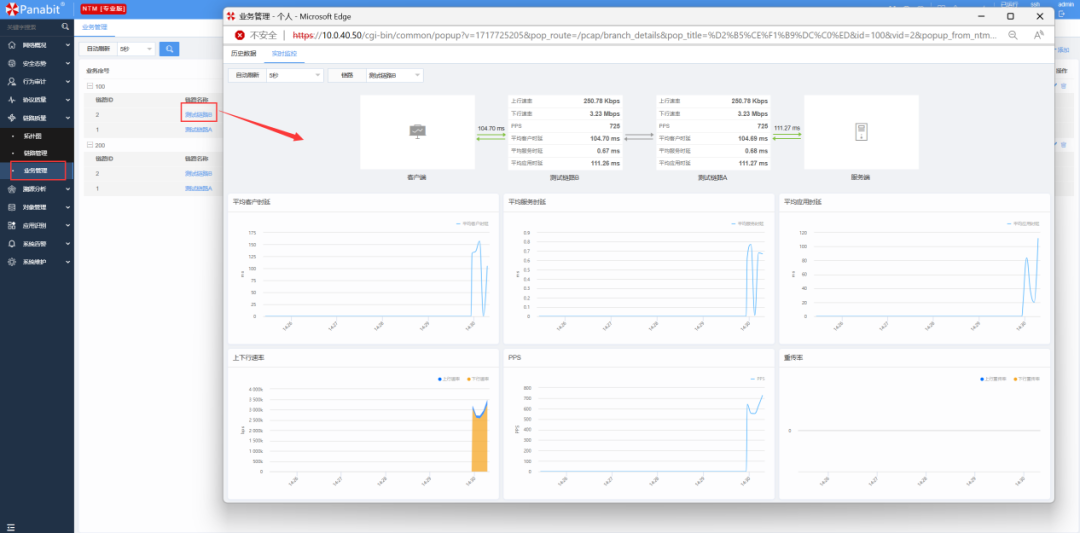1080x533 pixels.
Task: Click the red not-secure warning icon
Action: [240, 35]
